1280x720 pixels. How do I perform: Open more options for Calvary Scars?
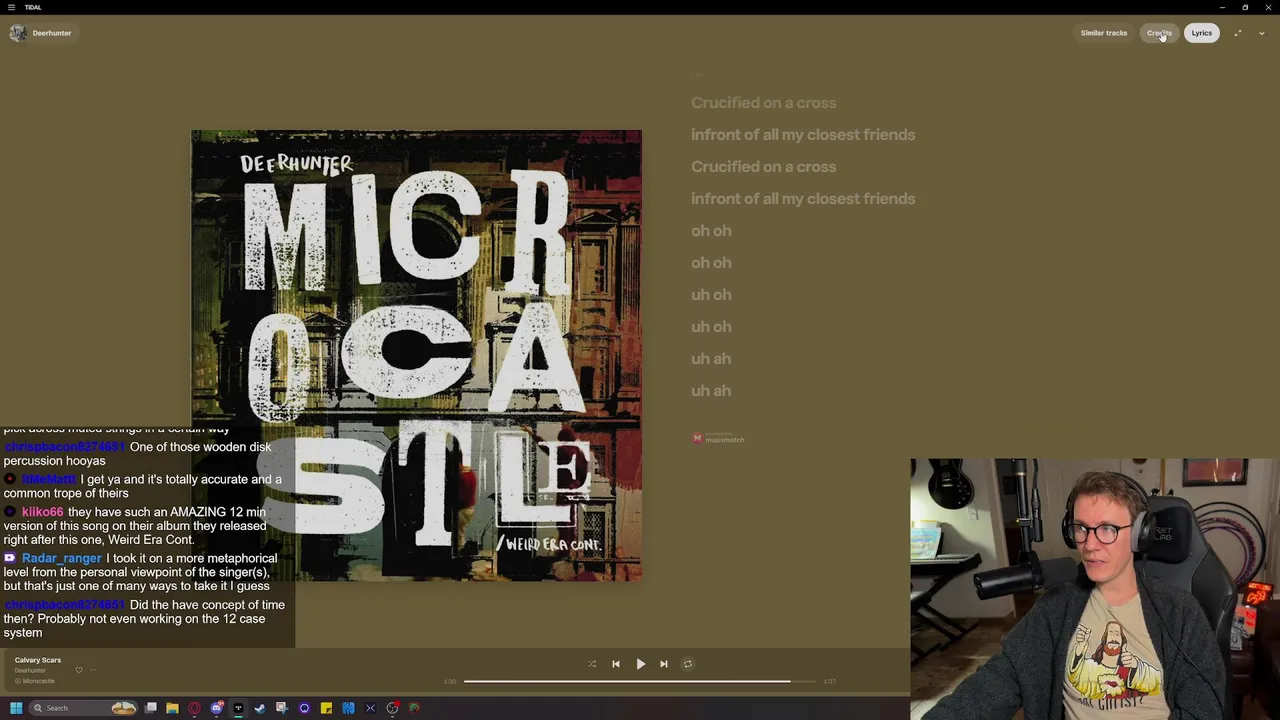pyautogui.click(x=93, y=670)
